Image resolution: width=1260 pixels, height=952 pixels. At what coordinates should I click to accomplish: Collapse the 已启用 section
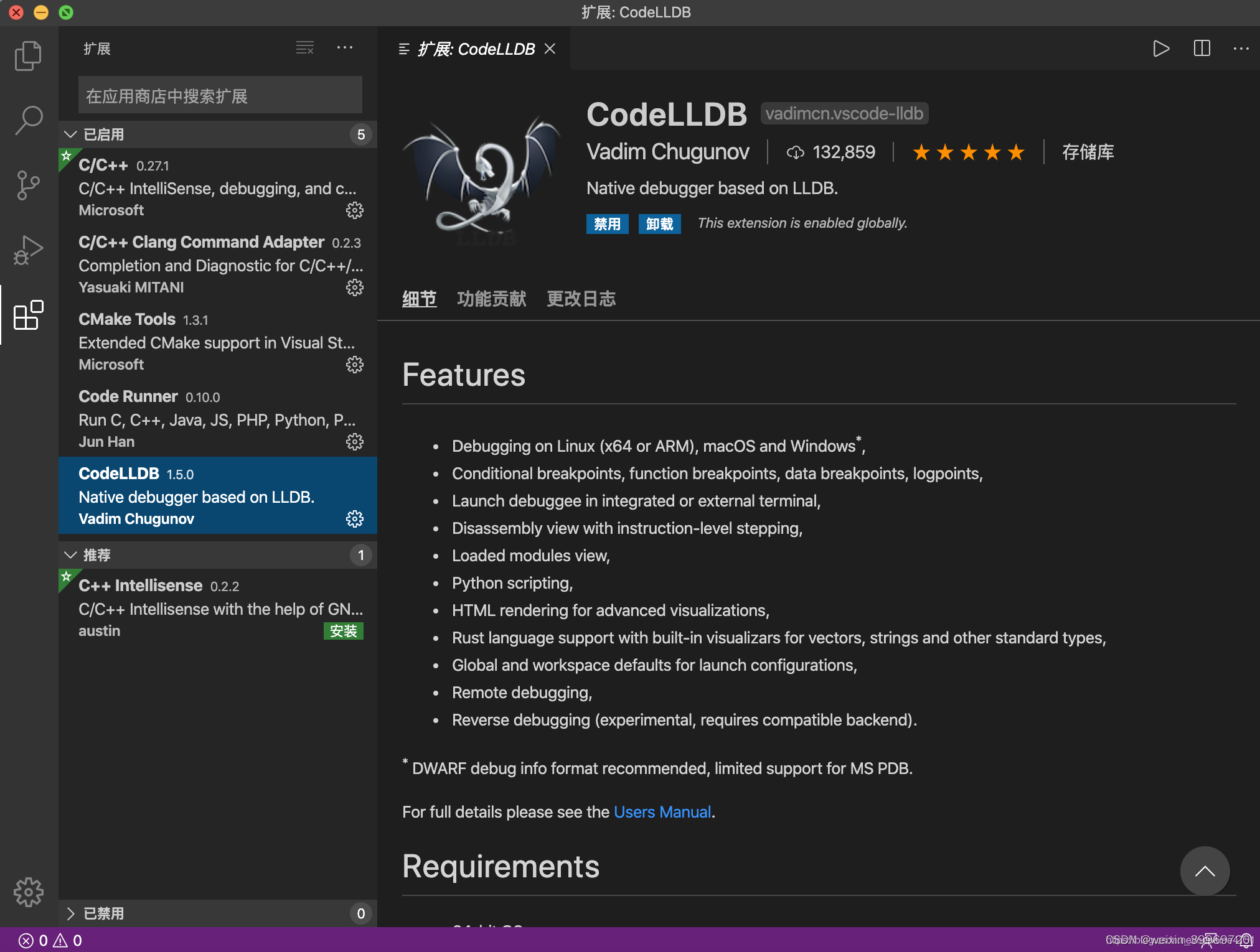[x=218, y=134]
